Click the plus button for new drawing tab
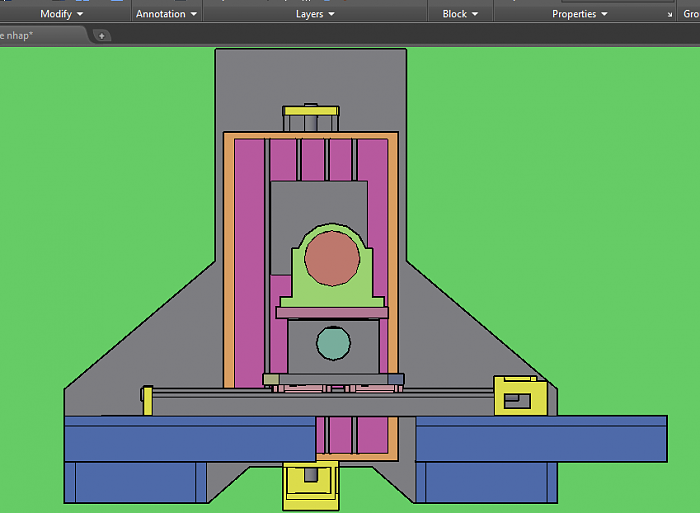Viewport: 700px width, 513px height. click(101, 35)
